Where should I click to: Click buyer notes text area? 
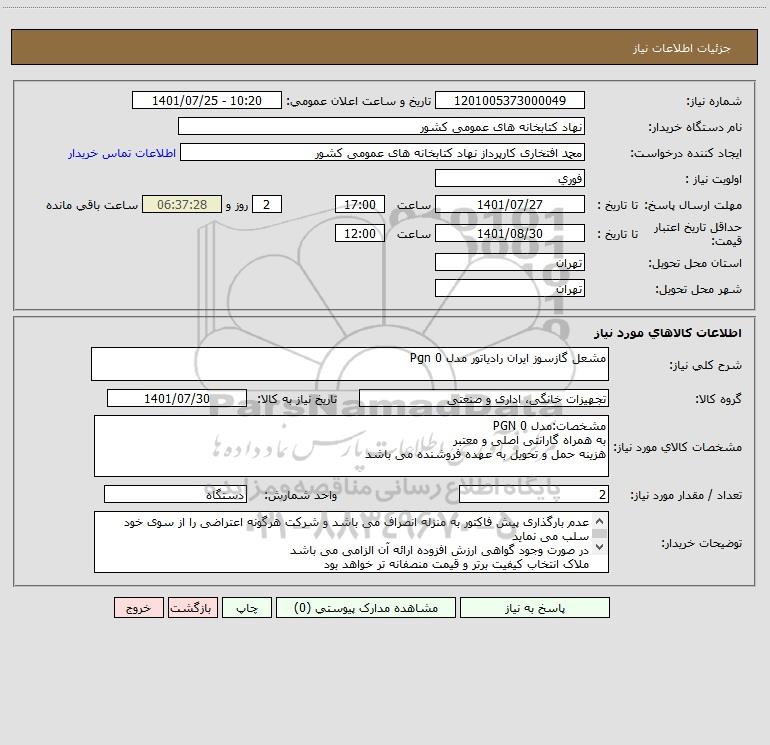[x=351, y=542]
